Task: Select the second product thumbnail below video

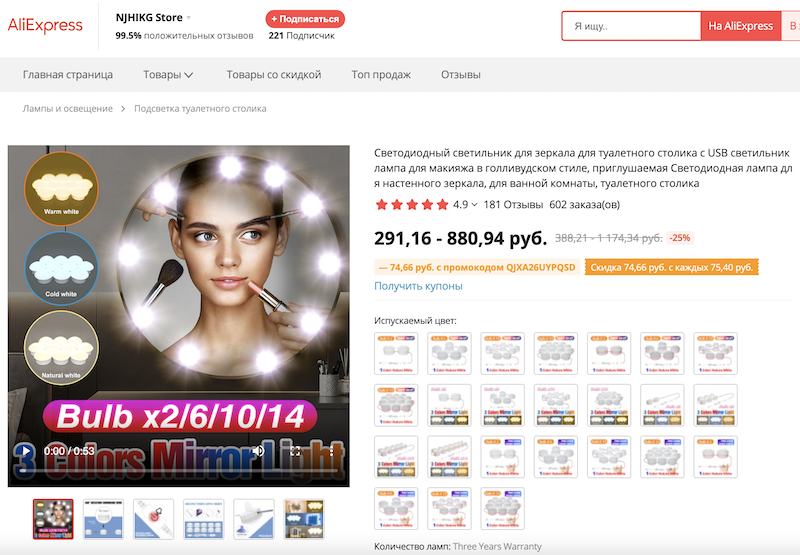Action: pyautogui.click(x=103, y=519)
